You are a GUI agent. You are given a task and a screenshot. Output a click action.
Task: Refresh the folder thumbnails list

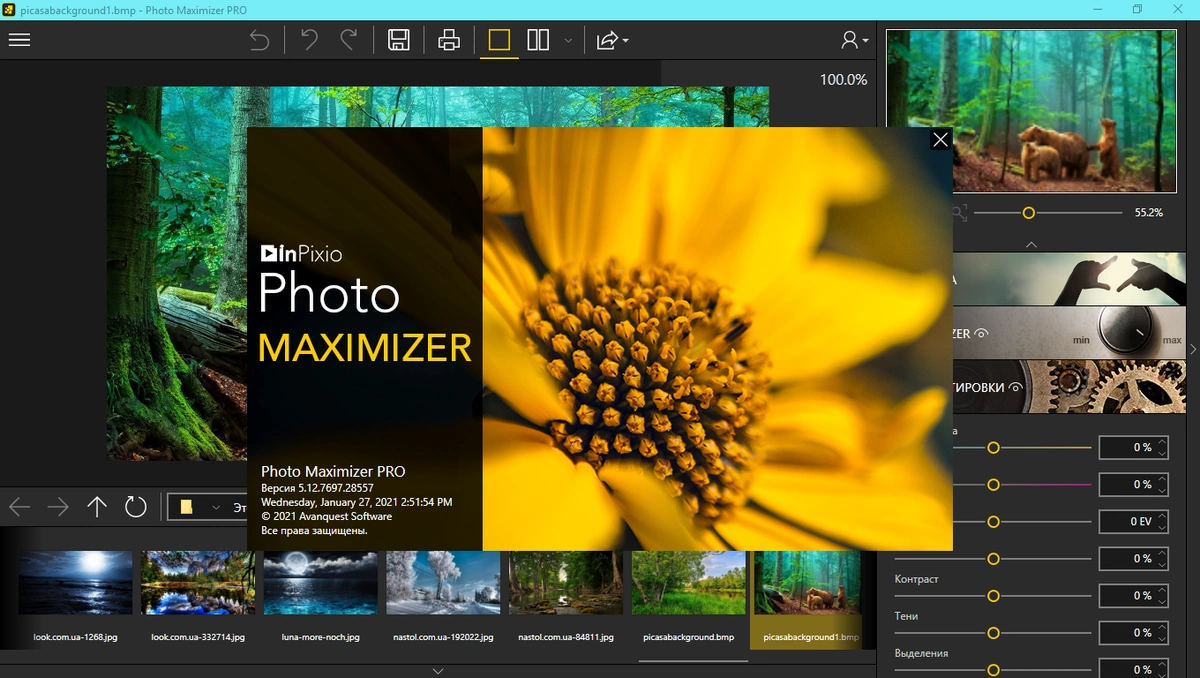(136, 507)
